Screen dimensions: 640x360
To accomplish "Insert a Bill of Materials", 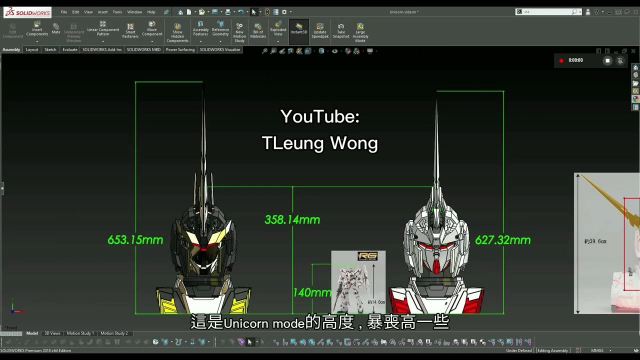I will coord(258,31).
